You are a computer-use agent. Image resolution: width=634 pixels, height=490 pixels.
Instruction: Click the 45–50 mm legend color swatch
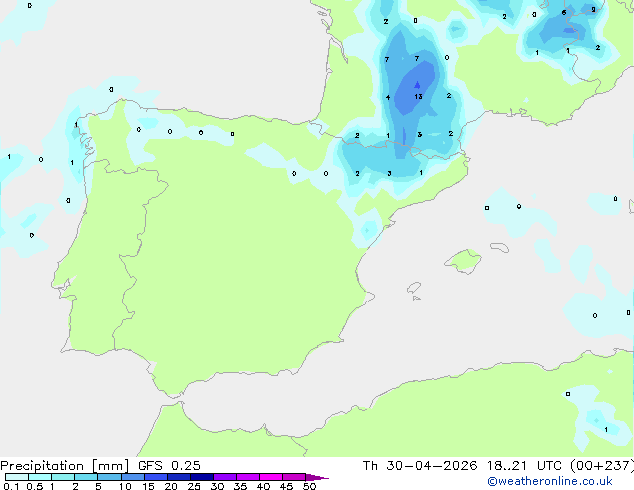tap(294, 477)
